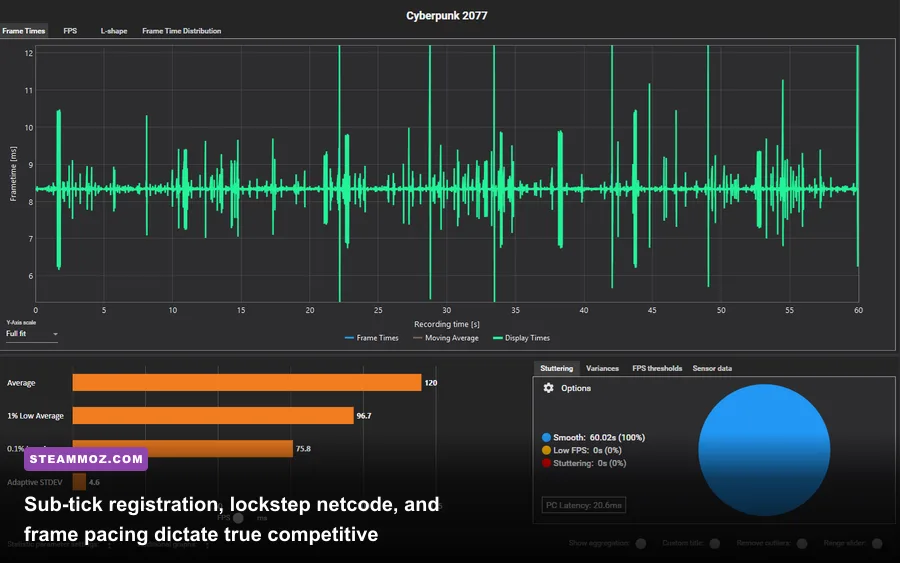
Task: Click the orange Low FPS legend dot
Action: pyautogui.click(x=546, y=451)
